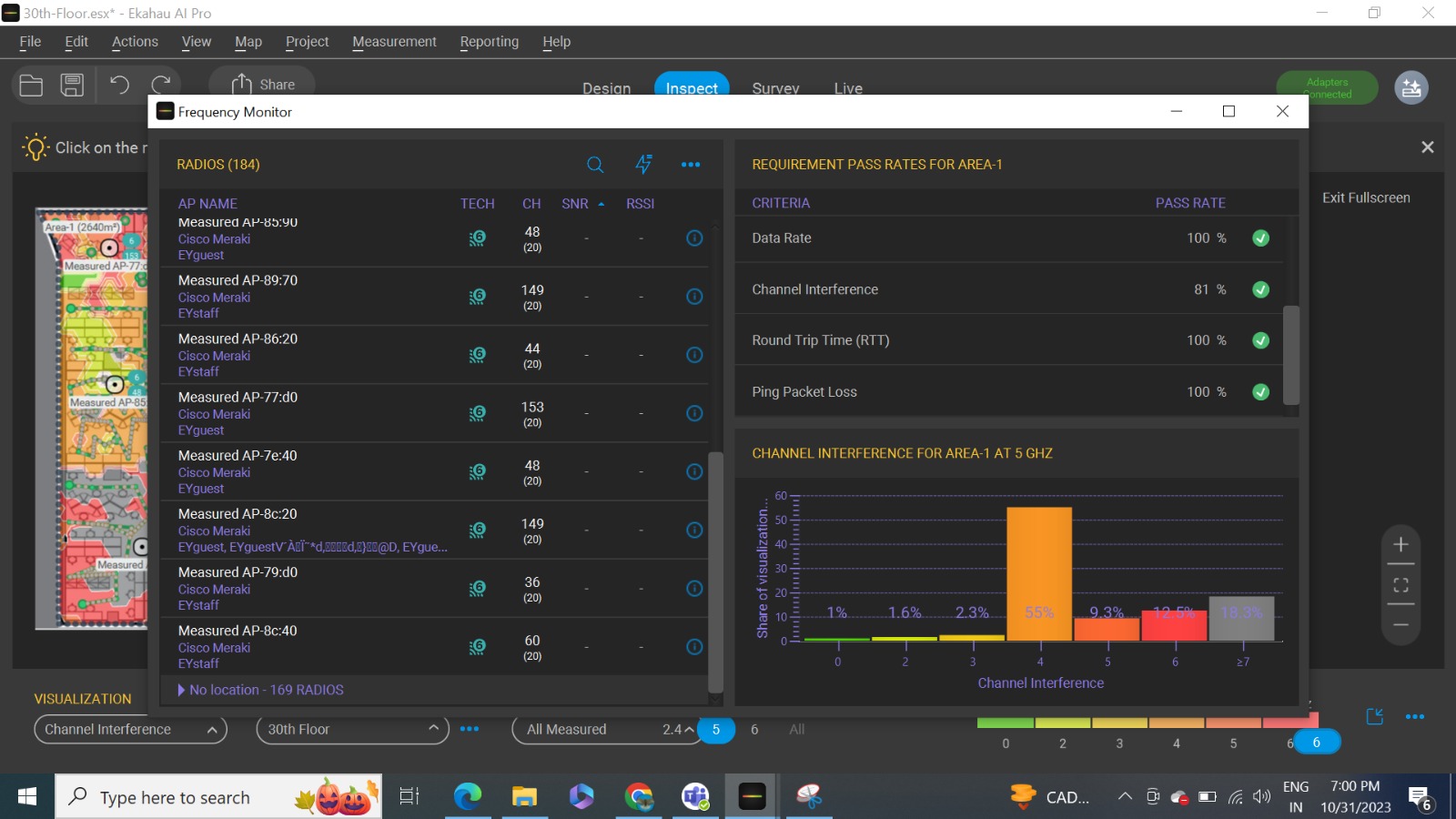The height and width of the screenshot is (819, 1456).
Task: Open the Channel Interference visualization dropdown
Action: (130, 729)
